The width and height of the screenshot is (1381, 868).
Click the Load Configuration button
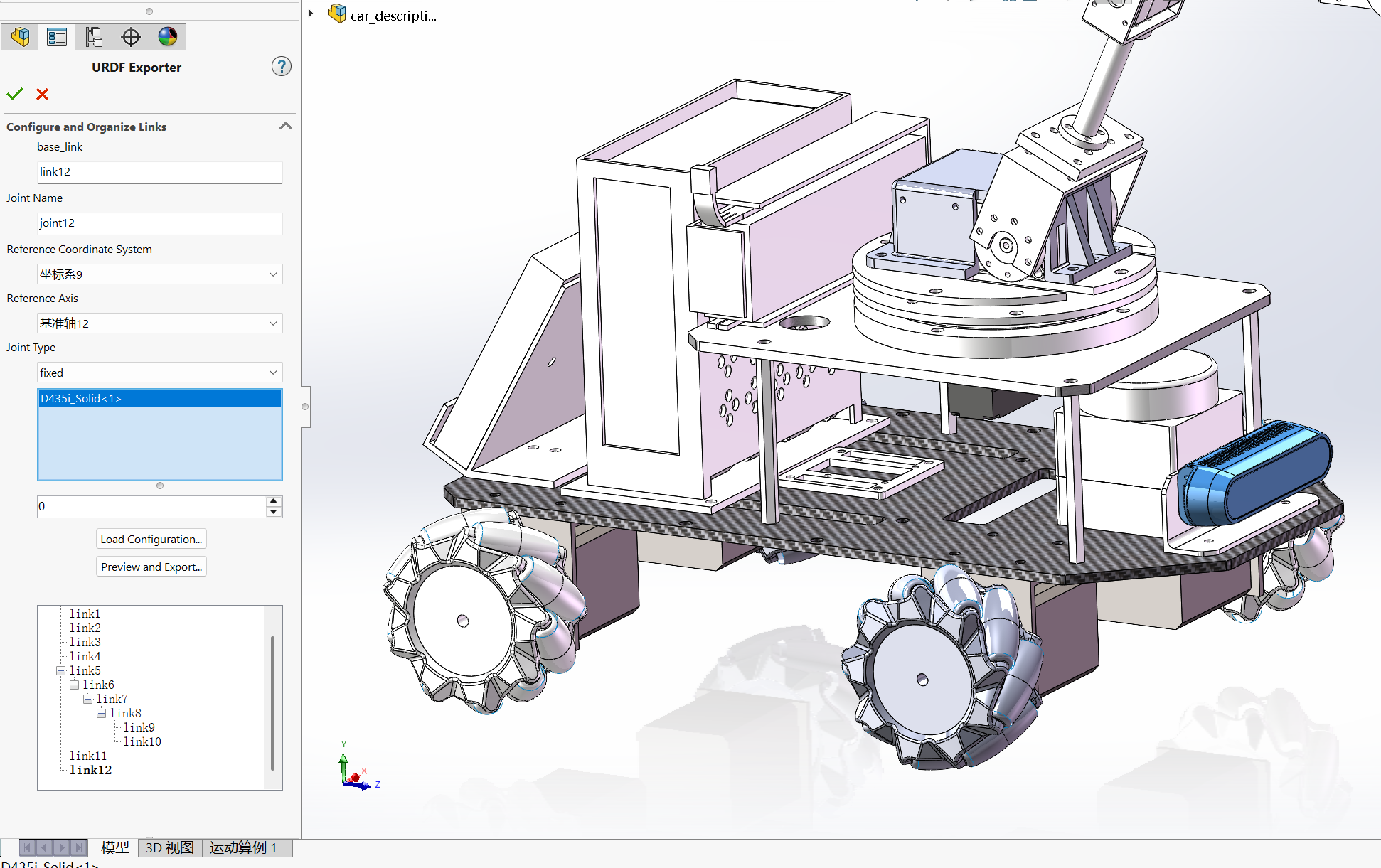point(151,538)
